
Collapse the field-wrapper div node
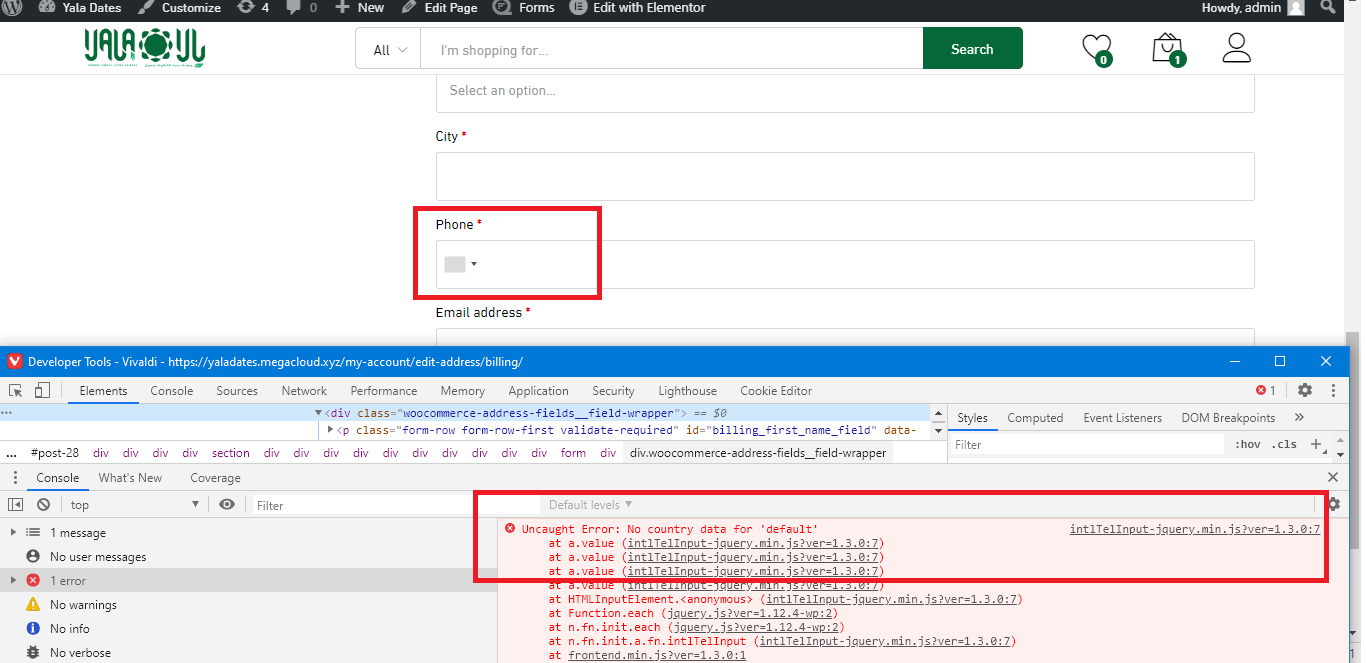click(x=319, y=413)
